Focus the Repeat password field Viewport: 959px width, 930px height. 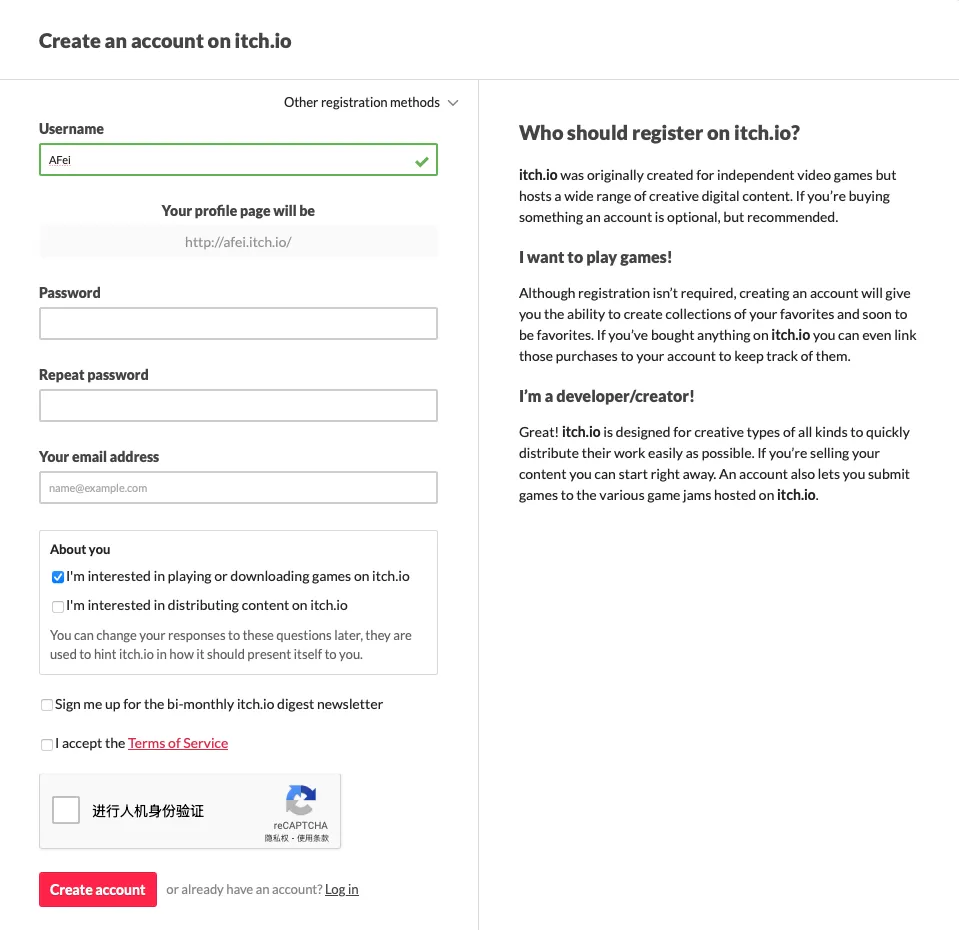(x=238, y=405)
